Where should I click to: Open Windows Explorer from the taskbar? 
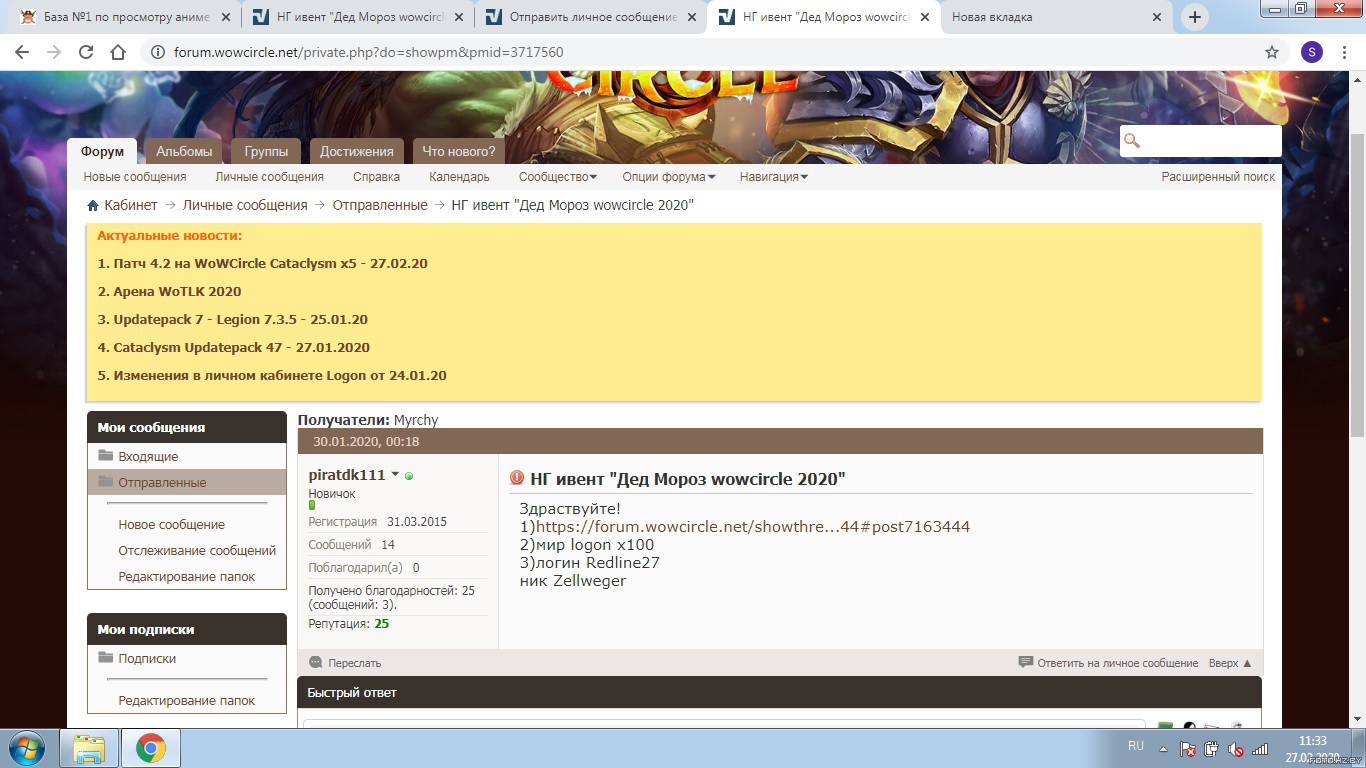click(x=89, y=748)
